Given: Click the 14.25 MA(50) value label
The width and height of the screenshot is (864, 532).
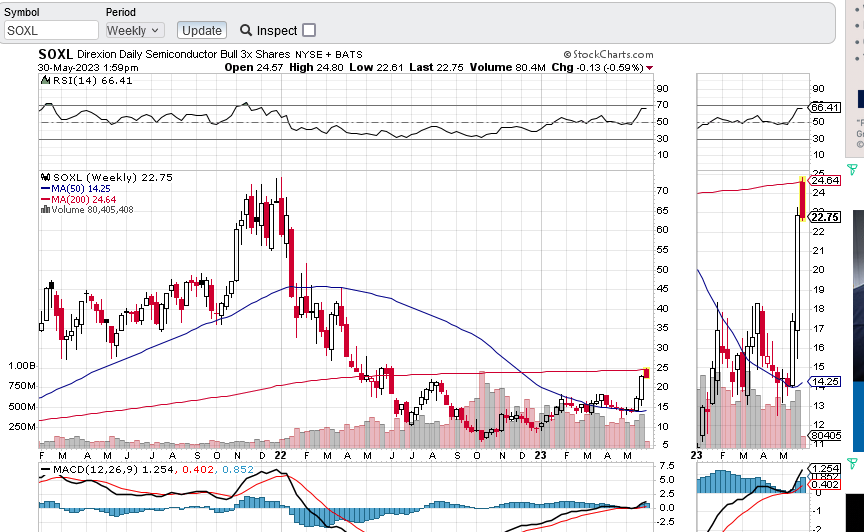Looking at the screenshot, I should point(824,381).
